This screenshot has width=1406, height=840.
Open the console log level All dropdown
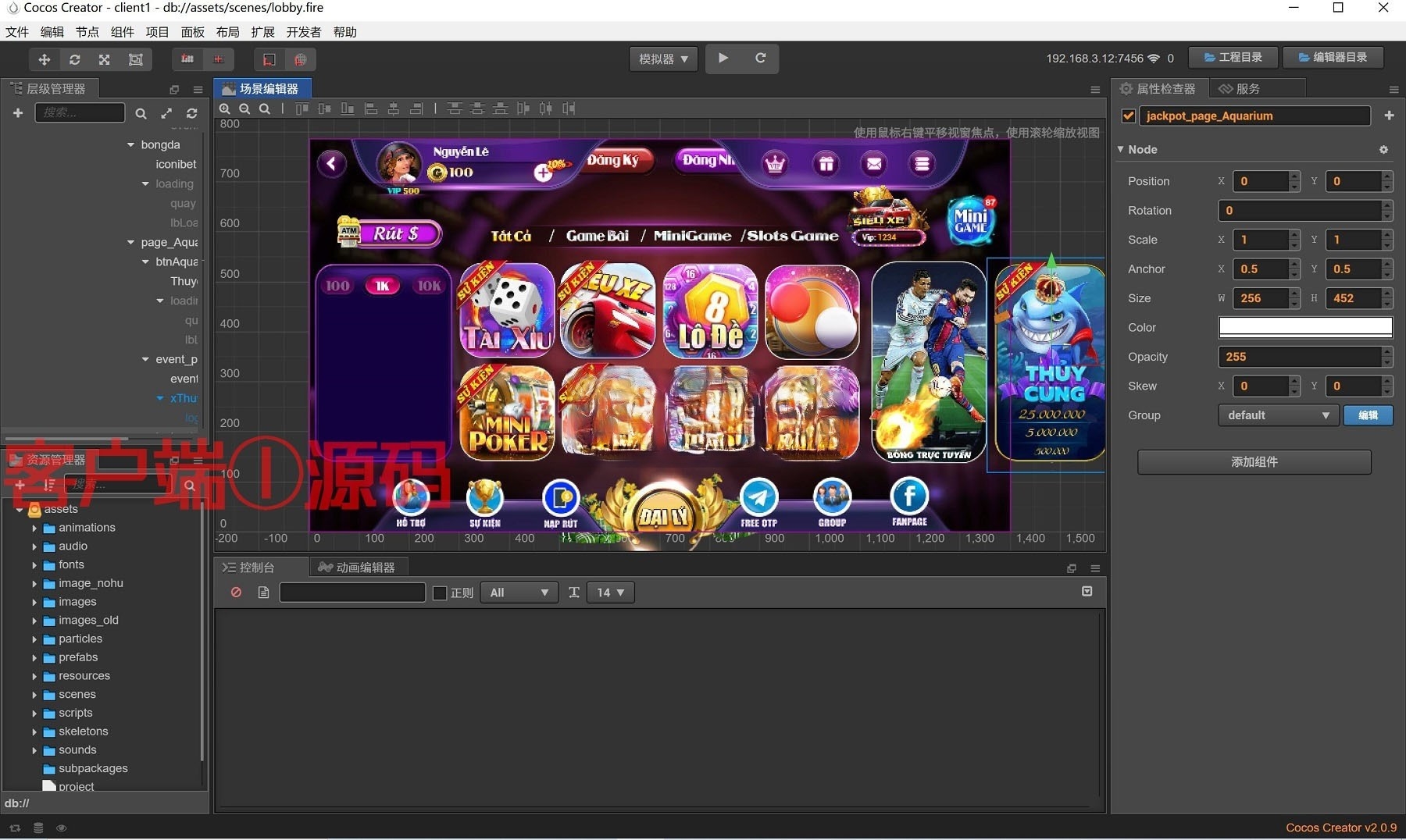click(x=519, y=593)
